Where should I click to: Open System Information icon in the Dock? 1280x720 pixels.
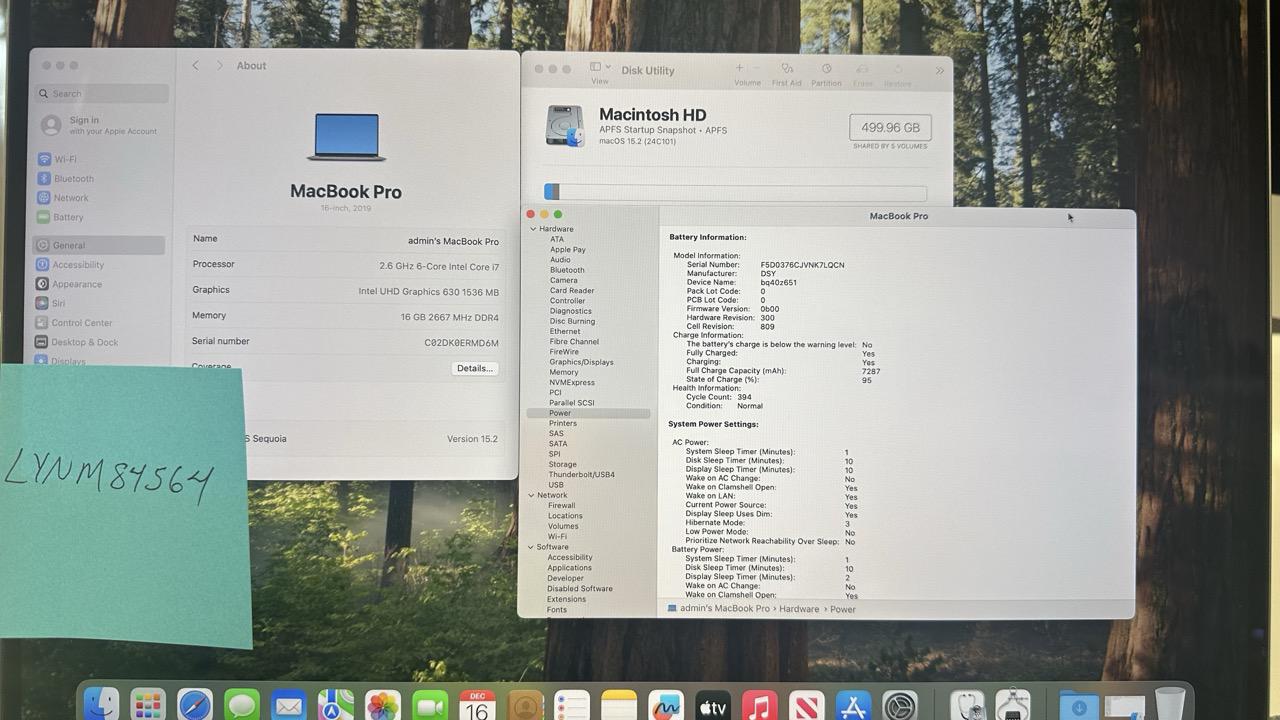coord(1013,706)
